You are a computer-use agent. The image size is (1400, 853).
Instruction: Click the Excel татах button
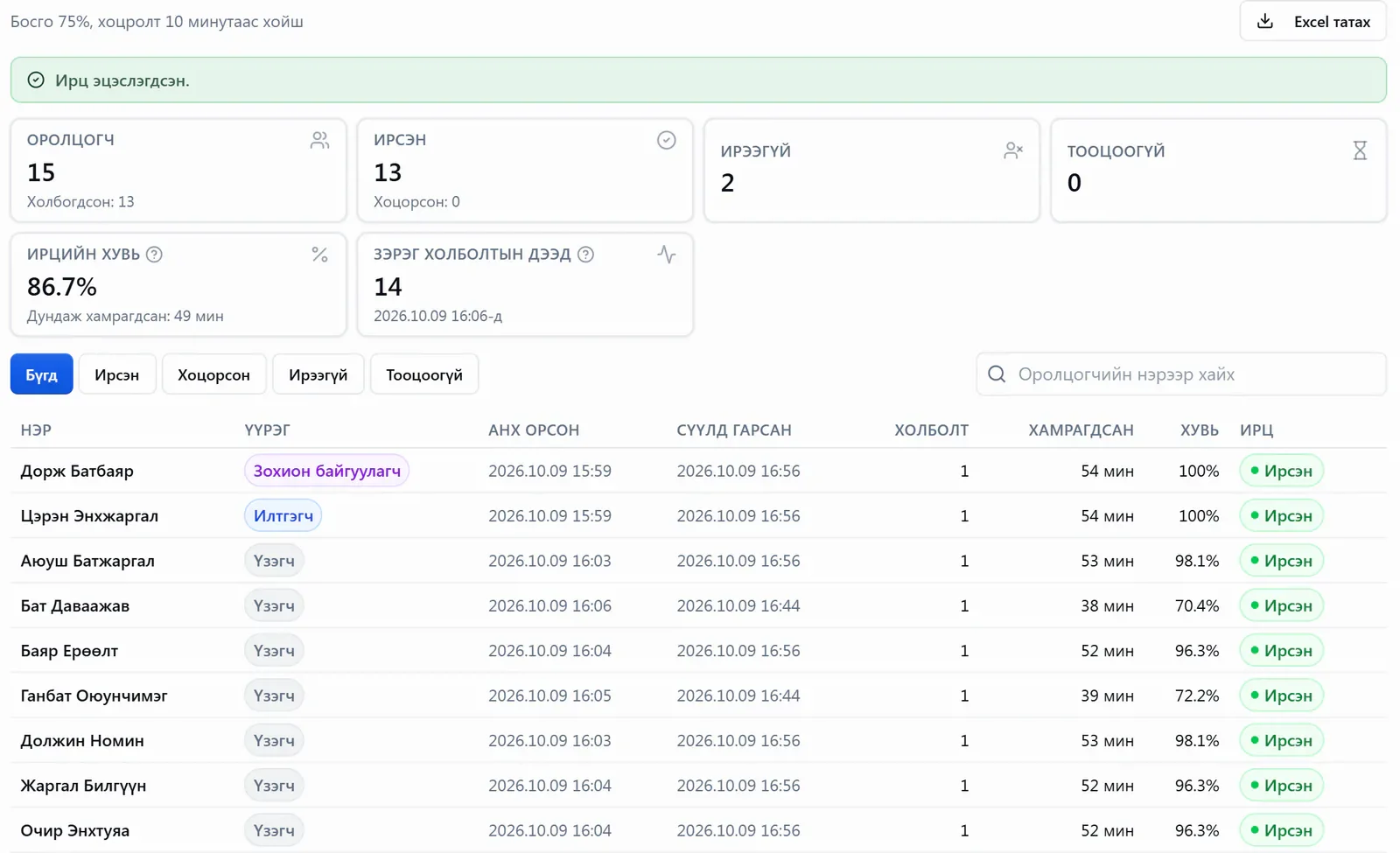pos(1312,21)
